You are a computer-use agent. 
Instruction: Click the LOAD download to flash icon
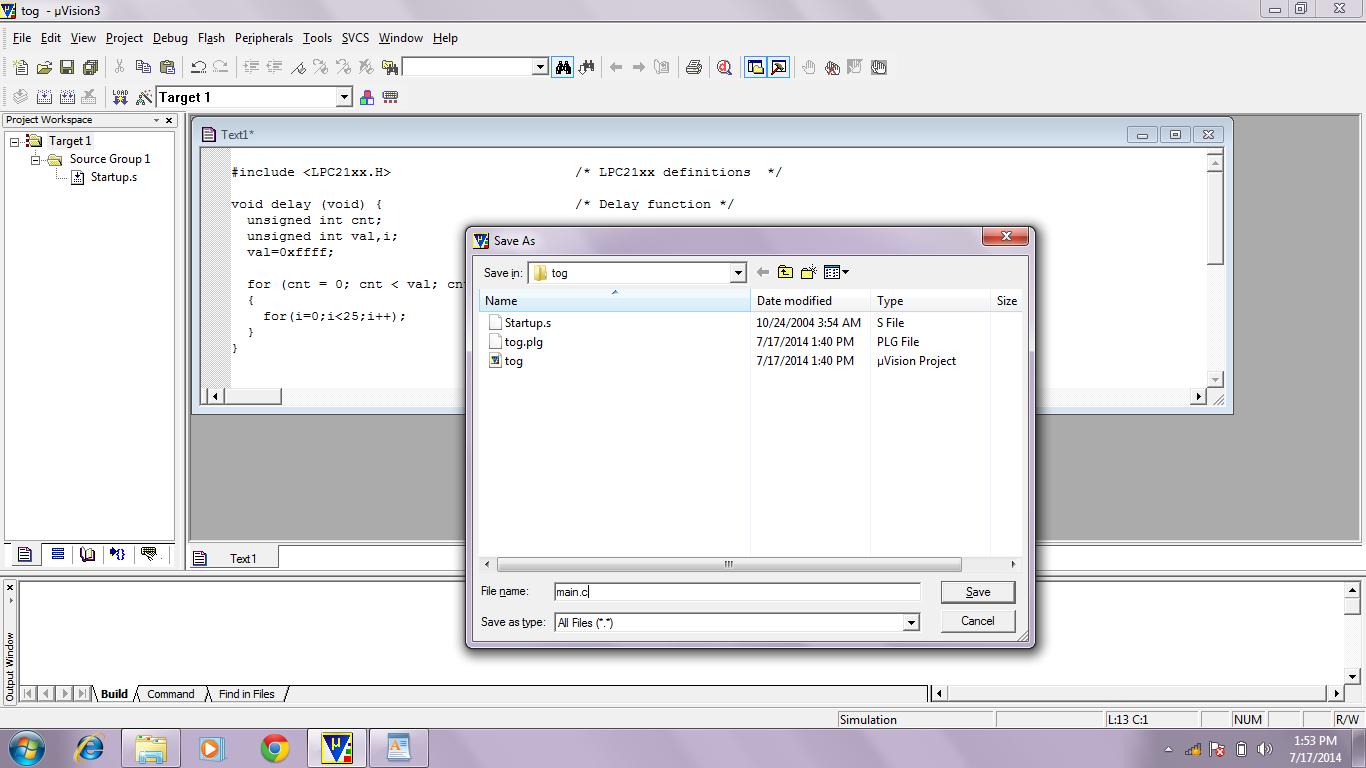pos(121,97)
